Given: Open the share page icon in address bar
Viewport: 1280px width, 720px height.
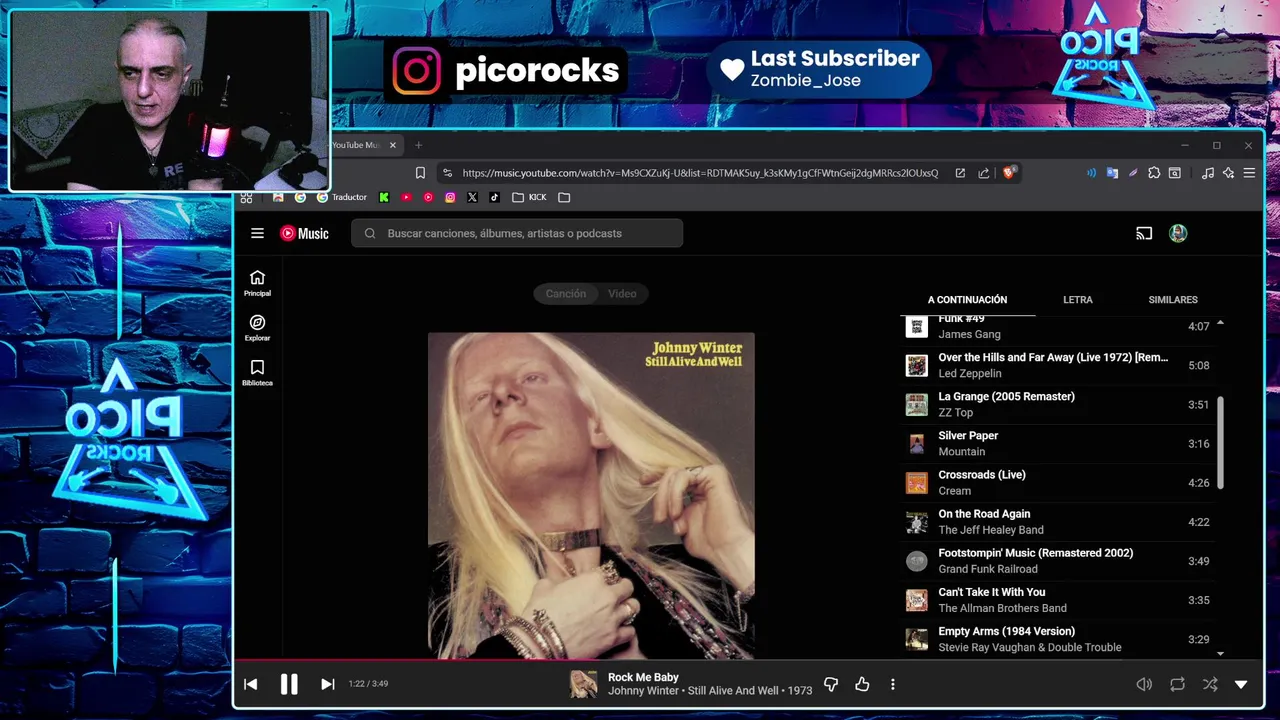Looking at the screenshot, I should click(984, 173).
